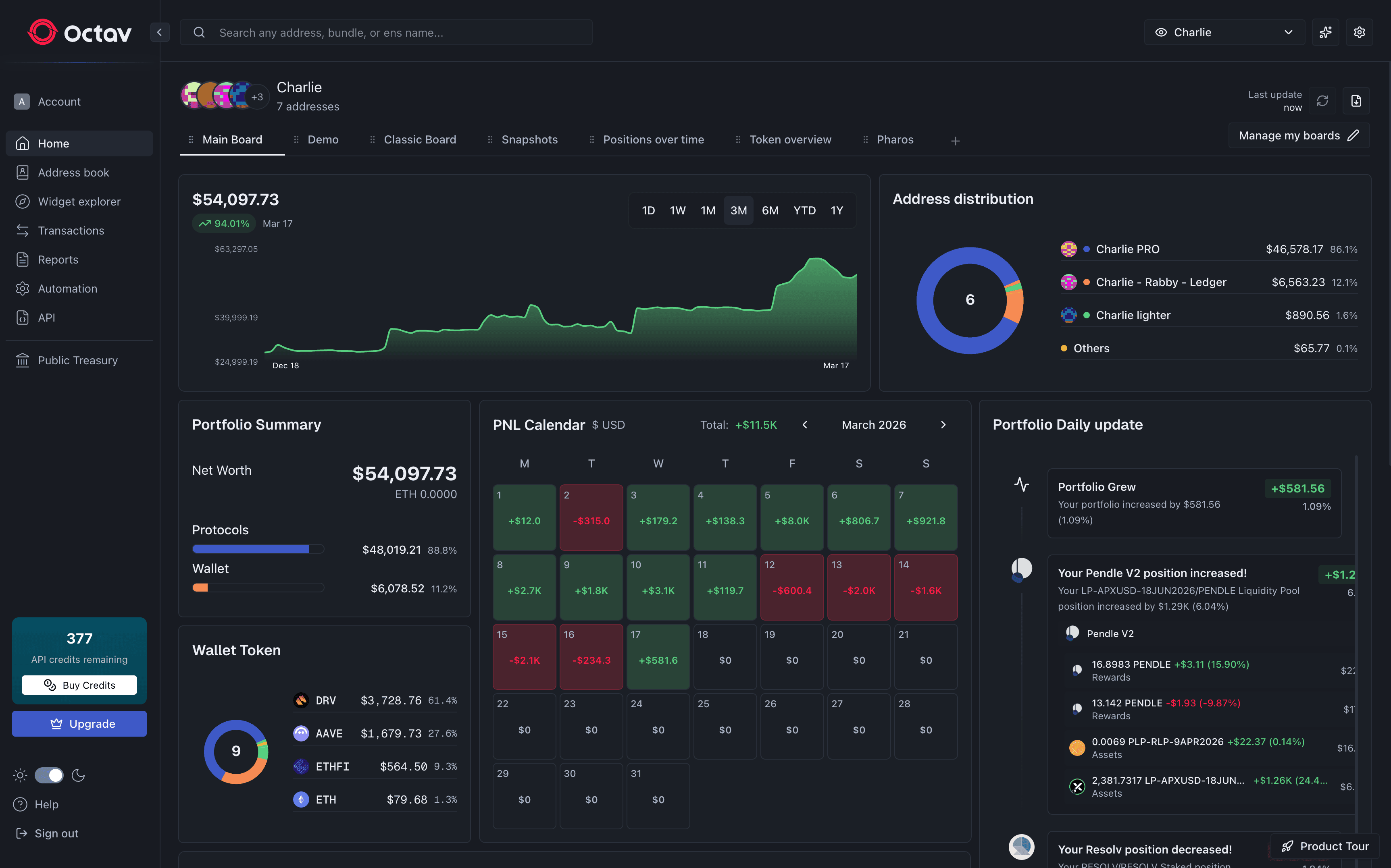Image resolution: width=1391 pixels, height=868 pixels.
Task: Click the pencil icon next to Manage my boards
Action: pos(1354,135)
